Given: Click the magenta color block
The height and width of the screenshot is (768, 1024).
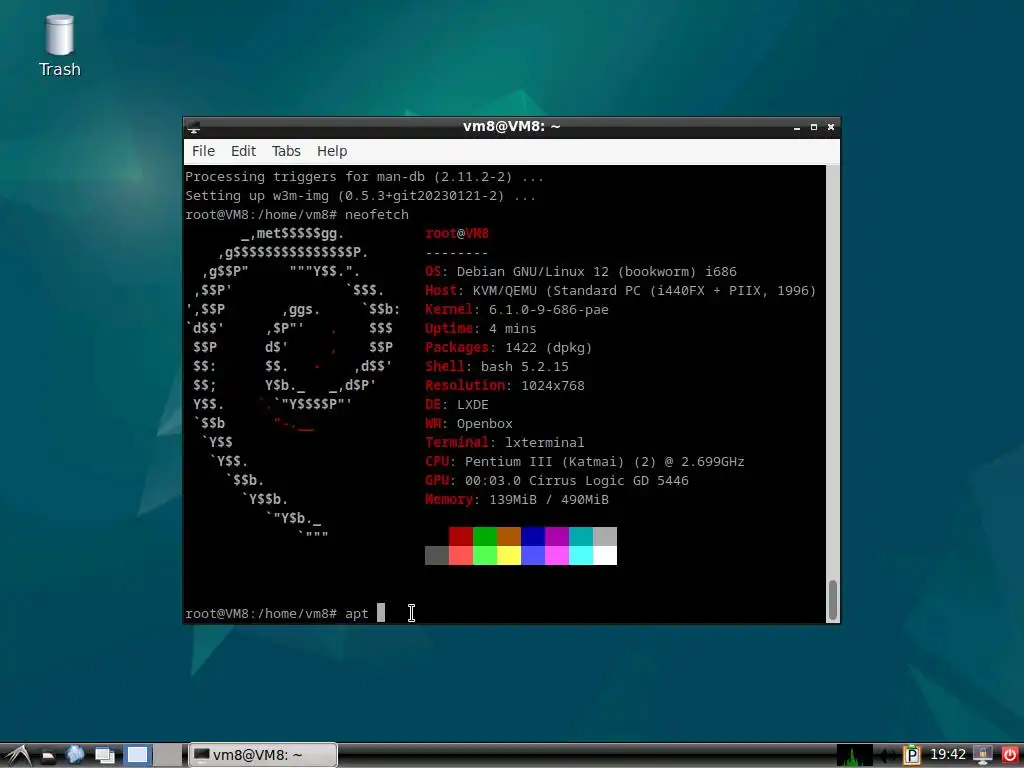Looking at the screenshot, I should 557,537.
